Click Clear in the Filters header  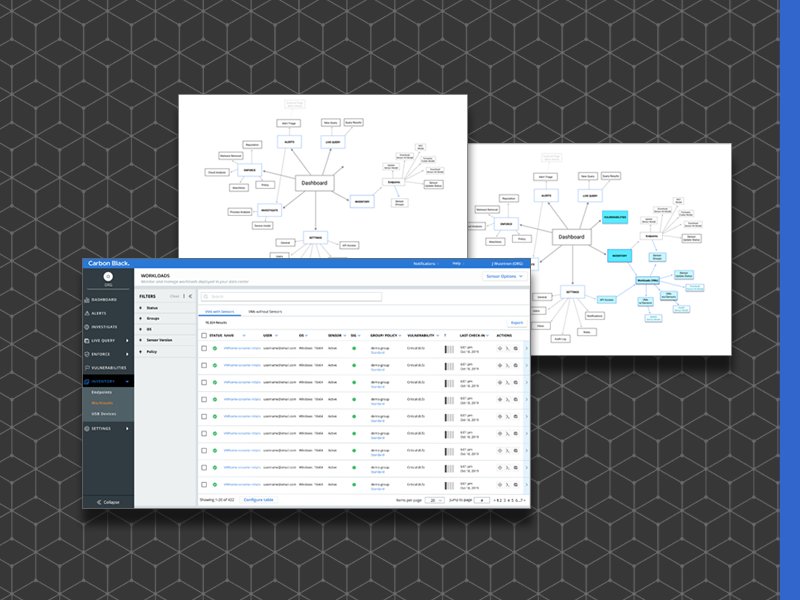pyautogui.click(x=174, y=296)
